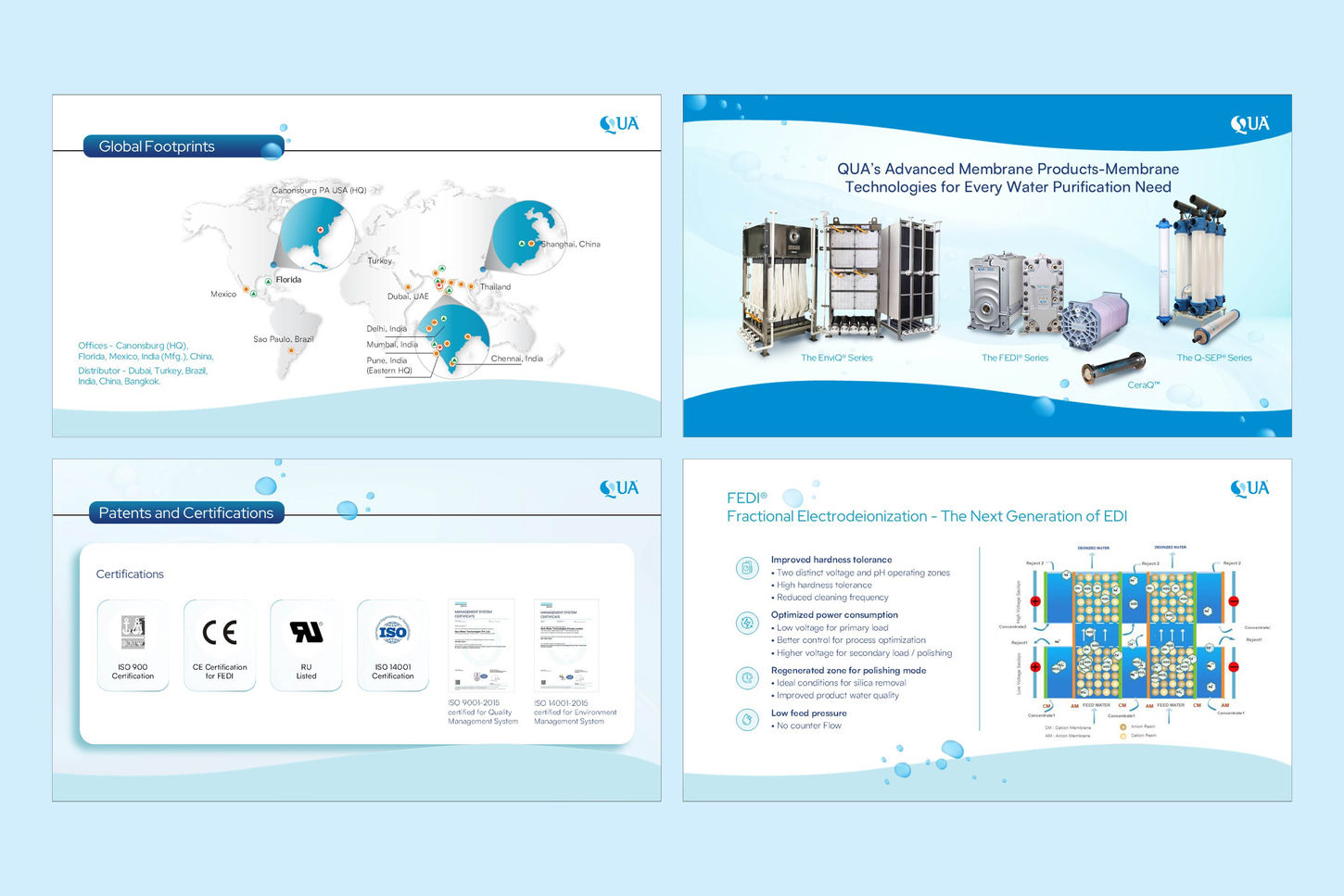Screen dimensions: 1344x896
Task: Click the Higher voltage for secondary load bullet
Action: (x=861, y=653)
